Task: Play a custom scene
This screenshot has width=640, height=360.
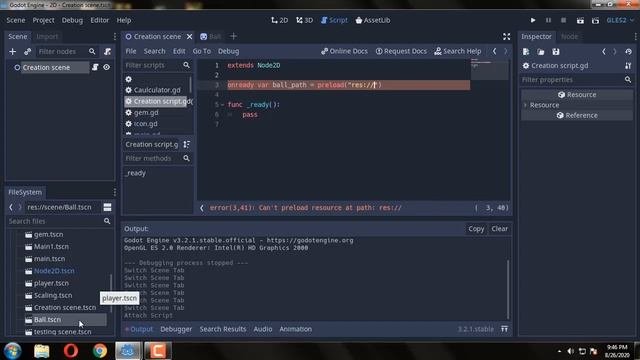Action: pos(596,20)
